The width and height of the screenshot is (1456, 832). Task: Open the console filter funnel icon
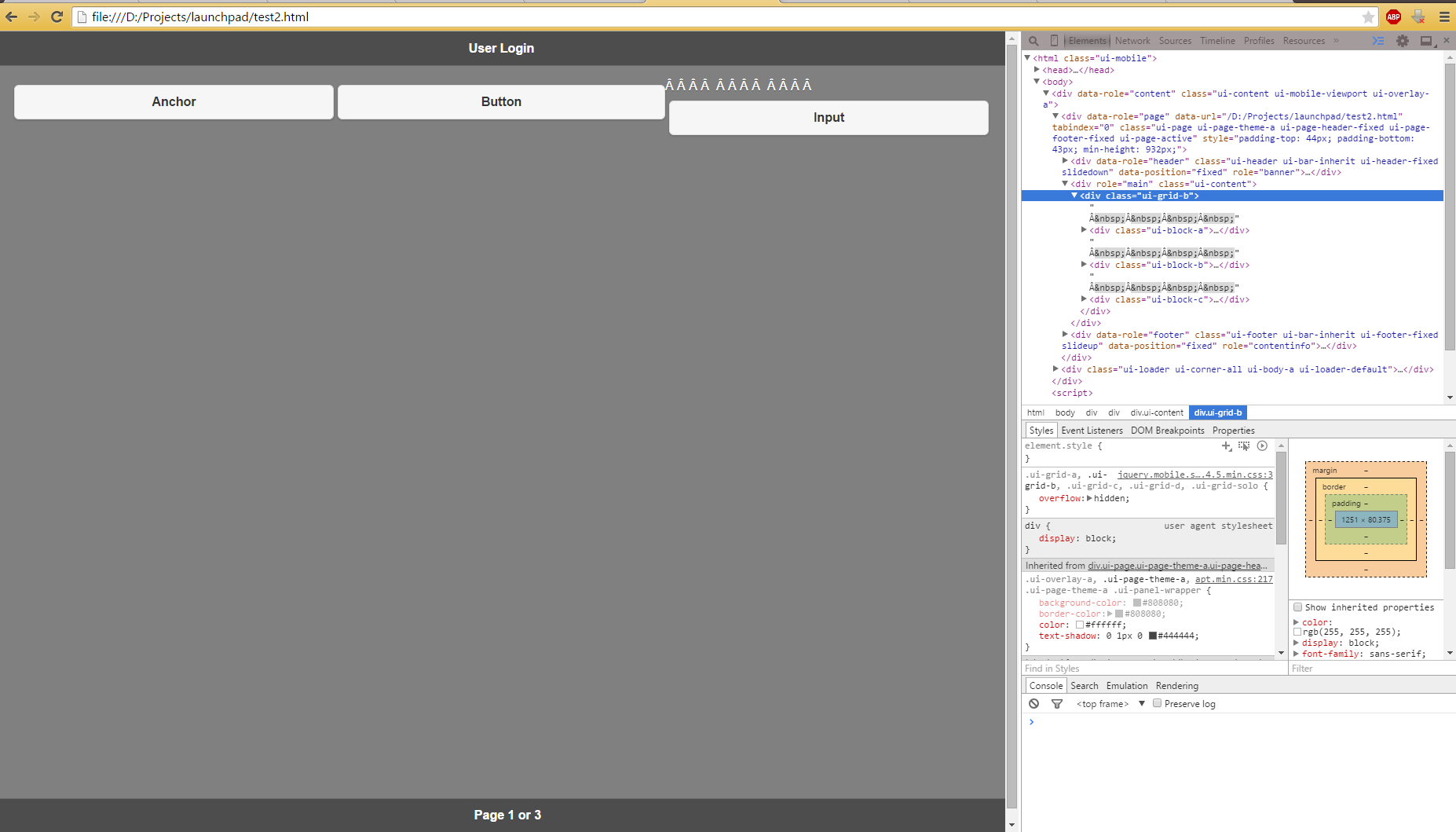[1057, 704]
